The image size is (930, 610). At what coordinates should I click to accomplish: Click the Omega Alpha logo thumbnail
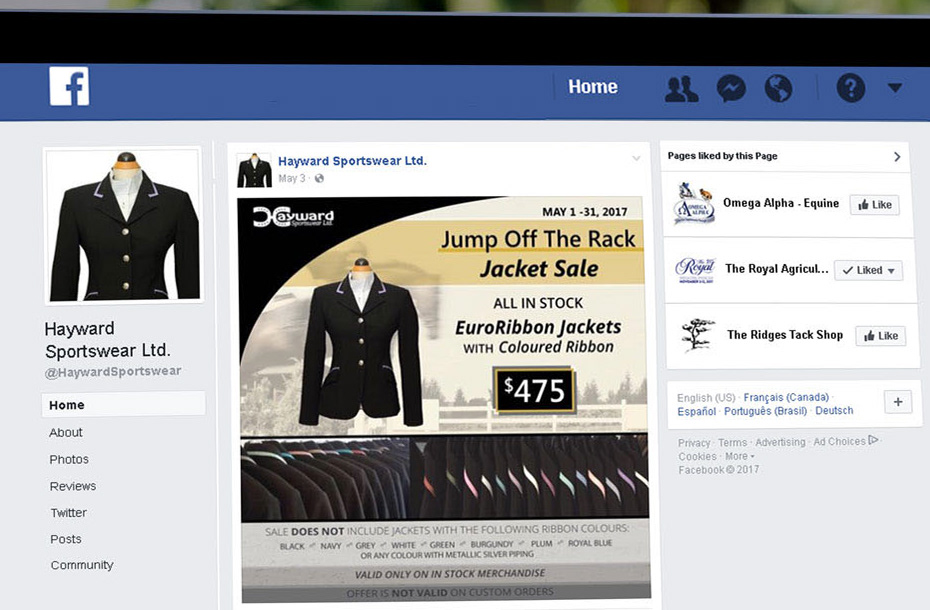(x=694, y=203)
